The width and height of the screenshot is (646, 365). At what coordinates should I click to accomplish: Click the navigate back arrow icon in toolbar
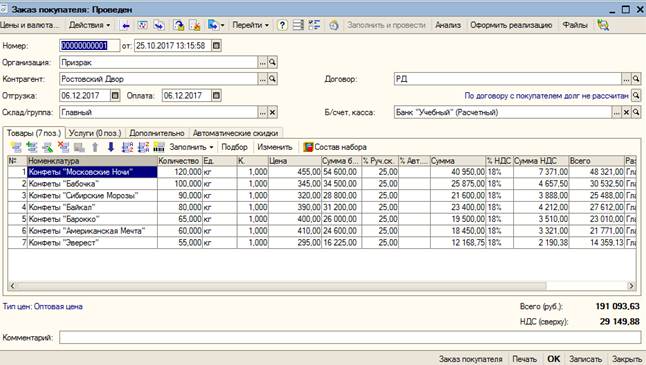pos(126,26)
